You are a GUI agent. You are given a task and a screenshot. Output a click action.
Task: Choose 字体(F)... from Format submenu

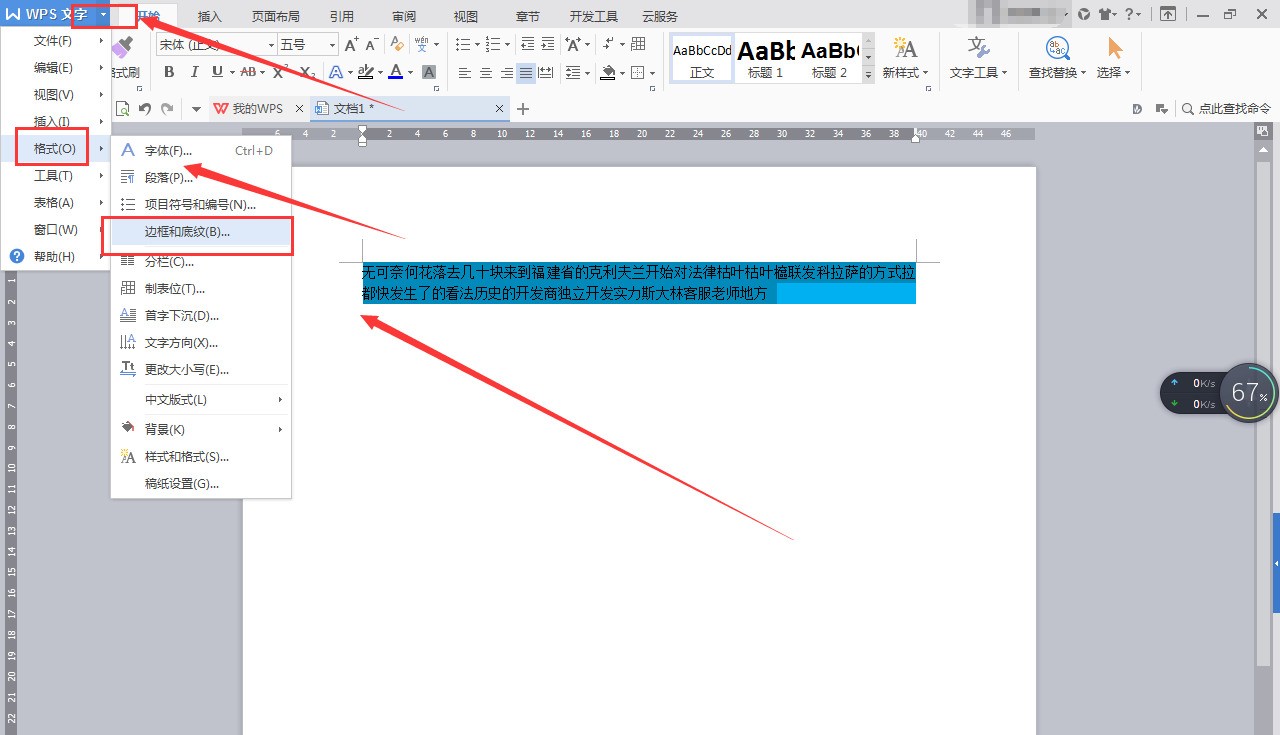(201, 151)
